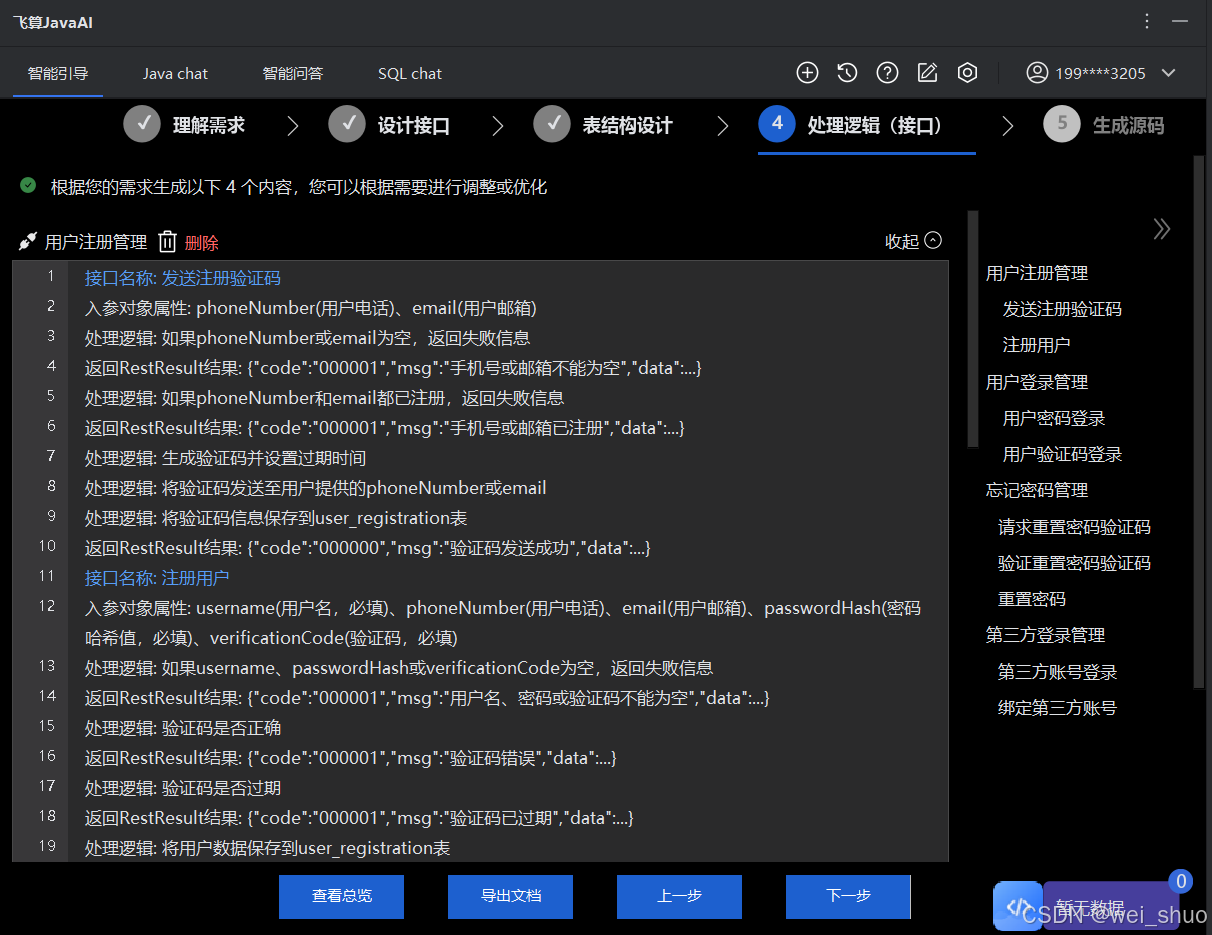Go to step 表结构设计

(603, 125)
